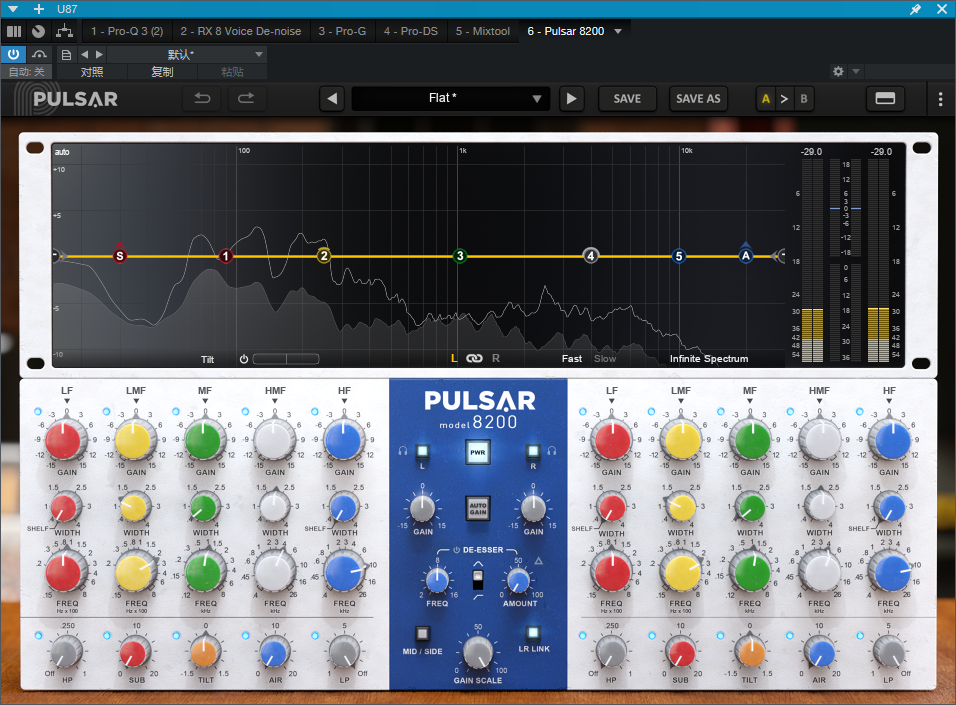Click the right HF band triangle marker
This screenshot has height=705, width=956.
[889, 401]
